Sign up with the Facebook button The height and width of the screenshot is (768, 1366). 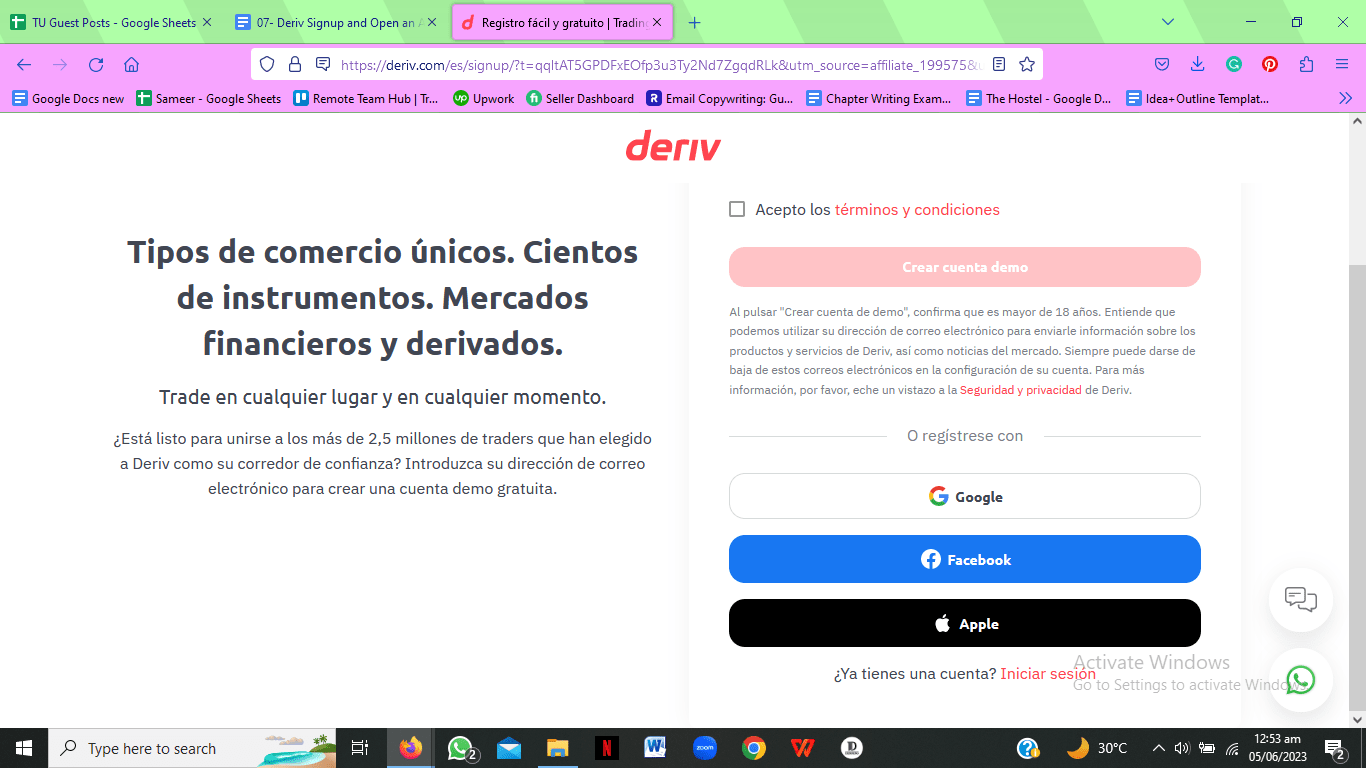click(965, 559)
